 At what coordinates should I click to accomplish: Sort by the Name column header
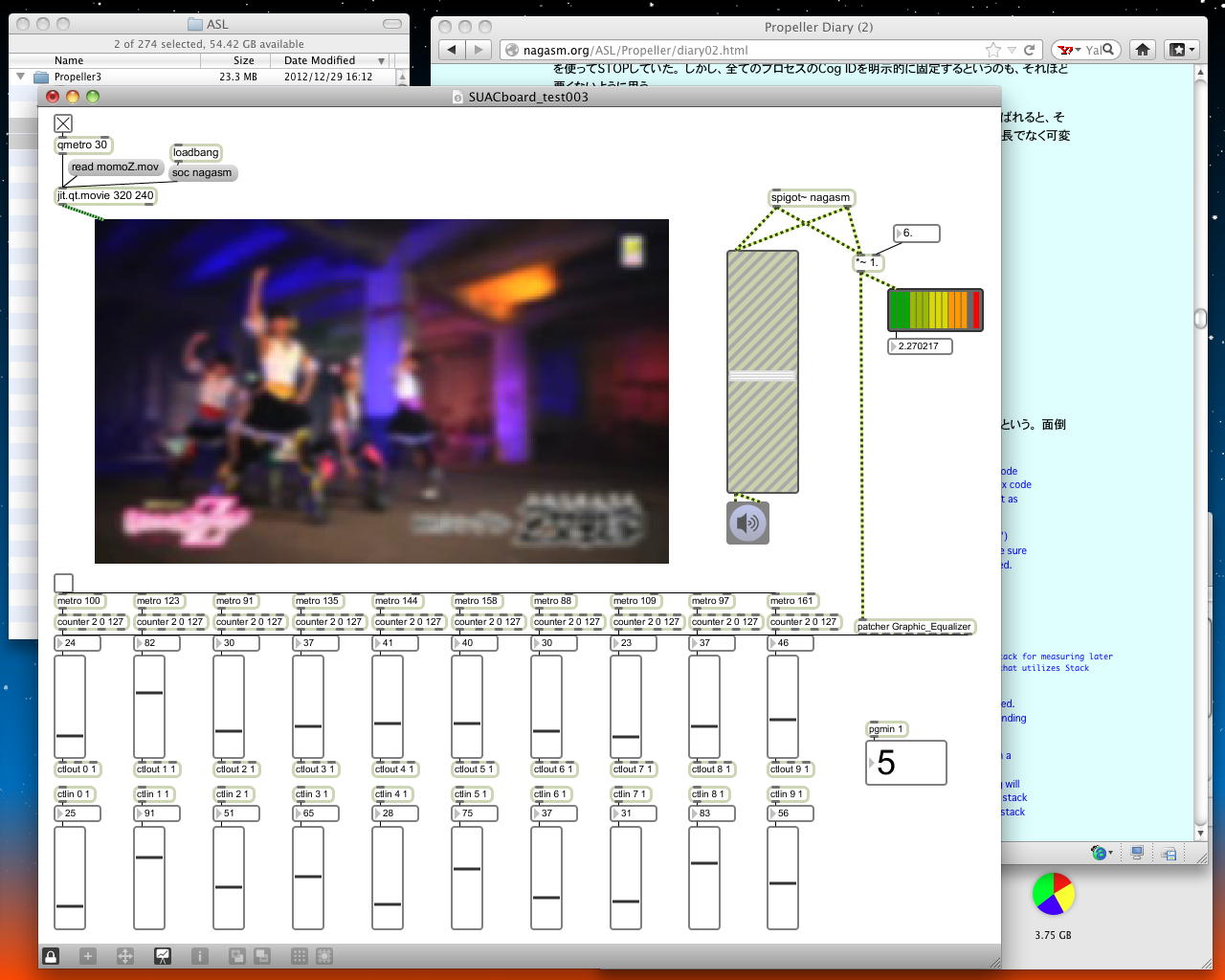69,60
